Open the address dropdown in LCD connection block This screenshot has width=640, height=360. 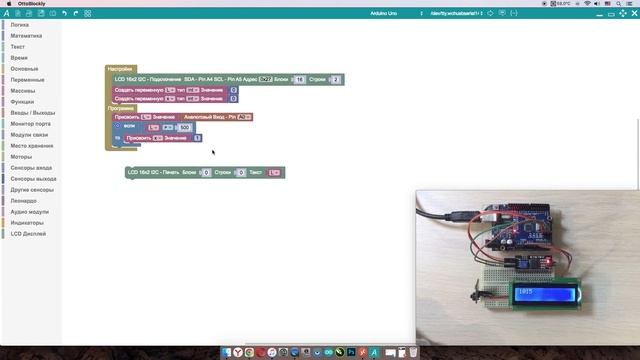(x=265, y=80)
